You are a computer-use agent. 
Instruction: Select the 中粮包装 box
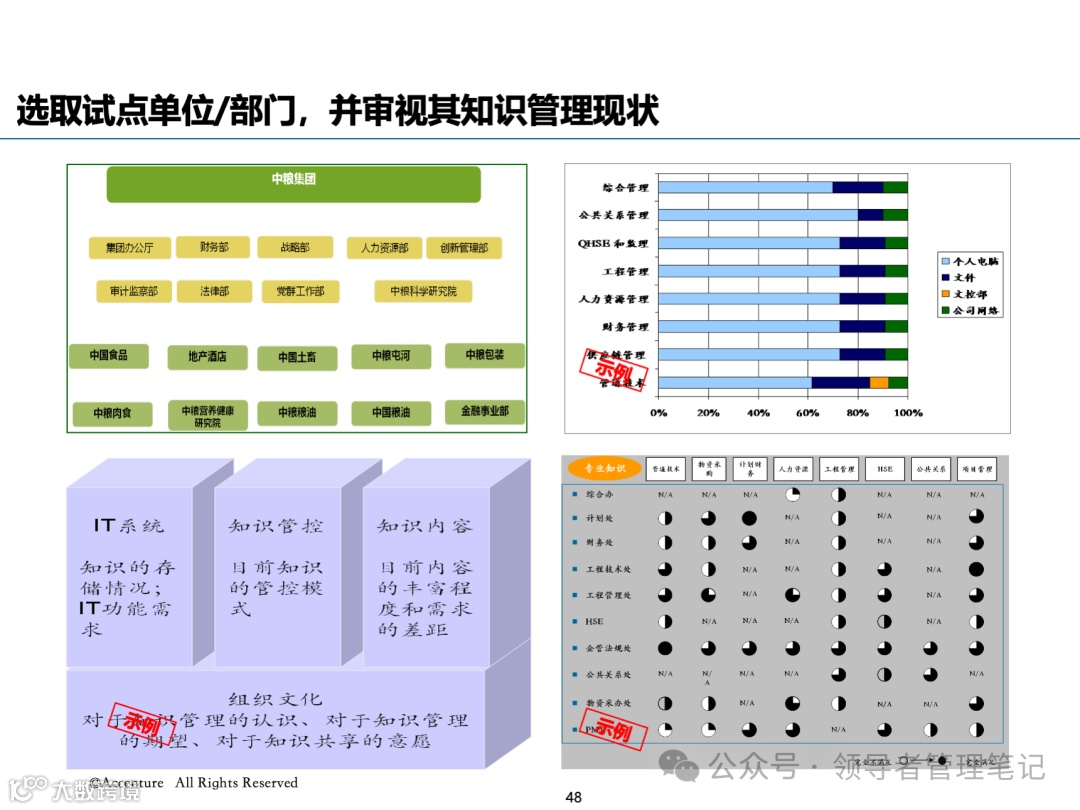[x=485, y=356]
